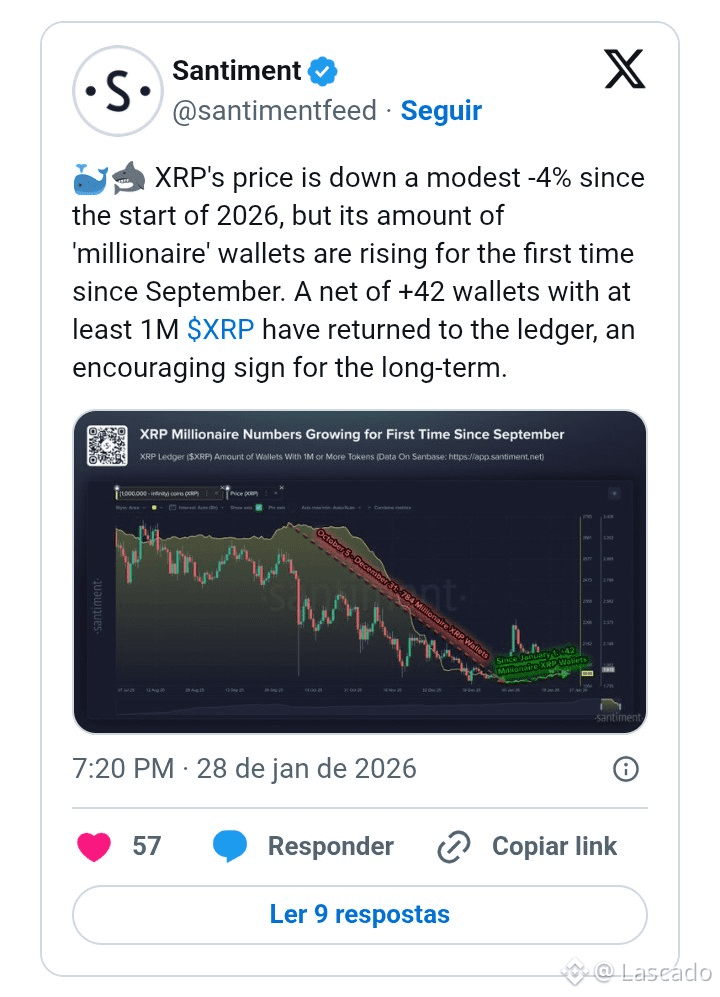Click the X logo on the tweet
This screenshot has width=720, height=997.
coord(625,71)
